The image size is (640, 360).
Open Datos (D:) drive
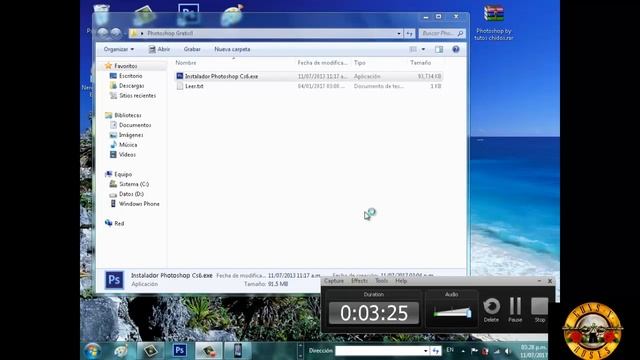point(131,194)
